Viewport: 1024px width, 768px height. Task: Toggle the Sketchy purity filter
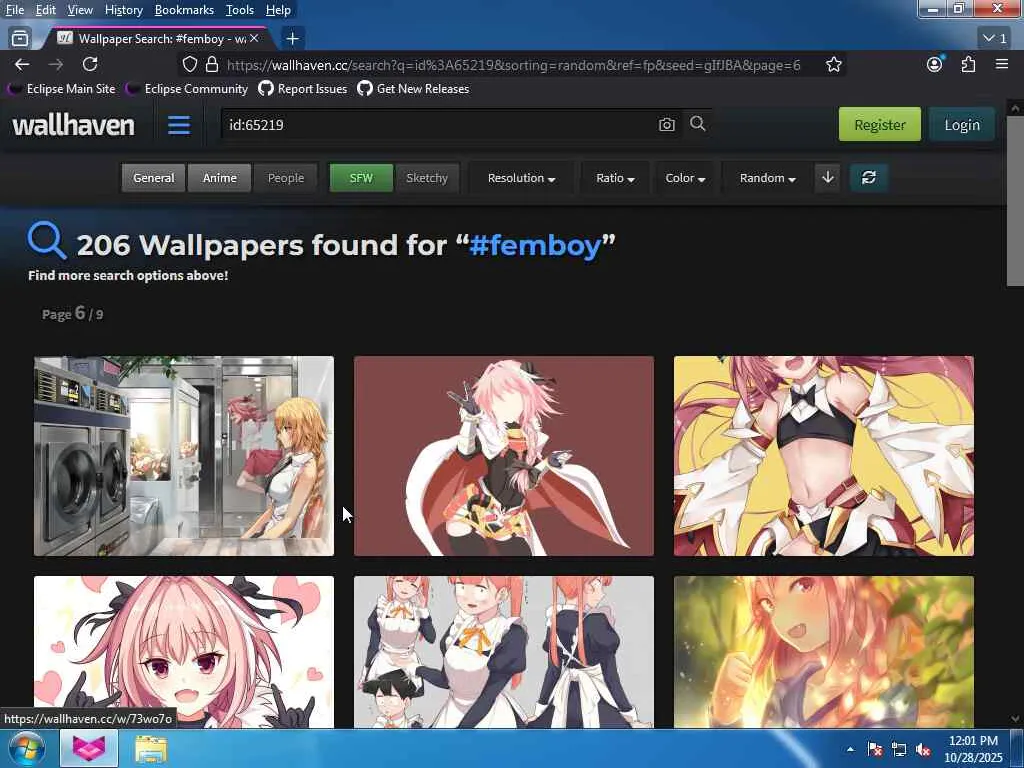(427, 178)
